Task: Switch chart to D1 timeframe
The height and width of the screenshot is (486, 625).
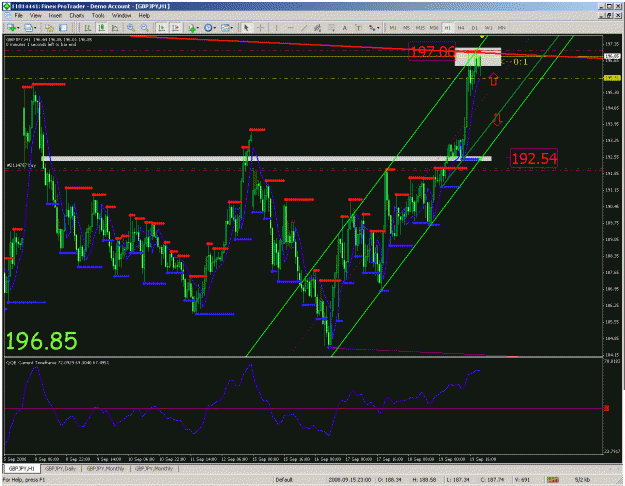Action: [474, 28]
